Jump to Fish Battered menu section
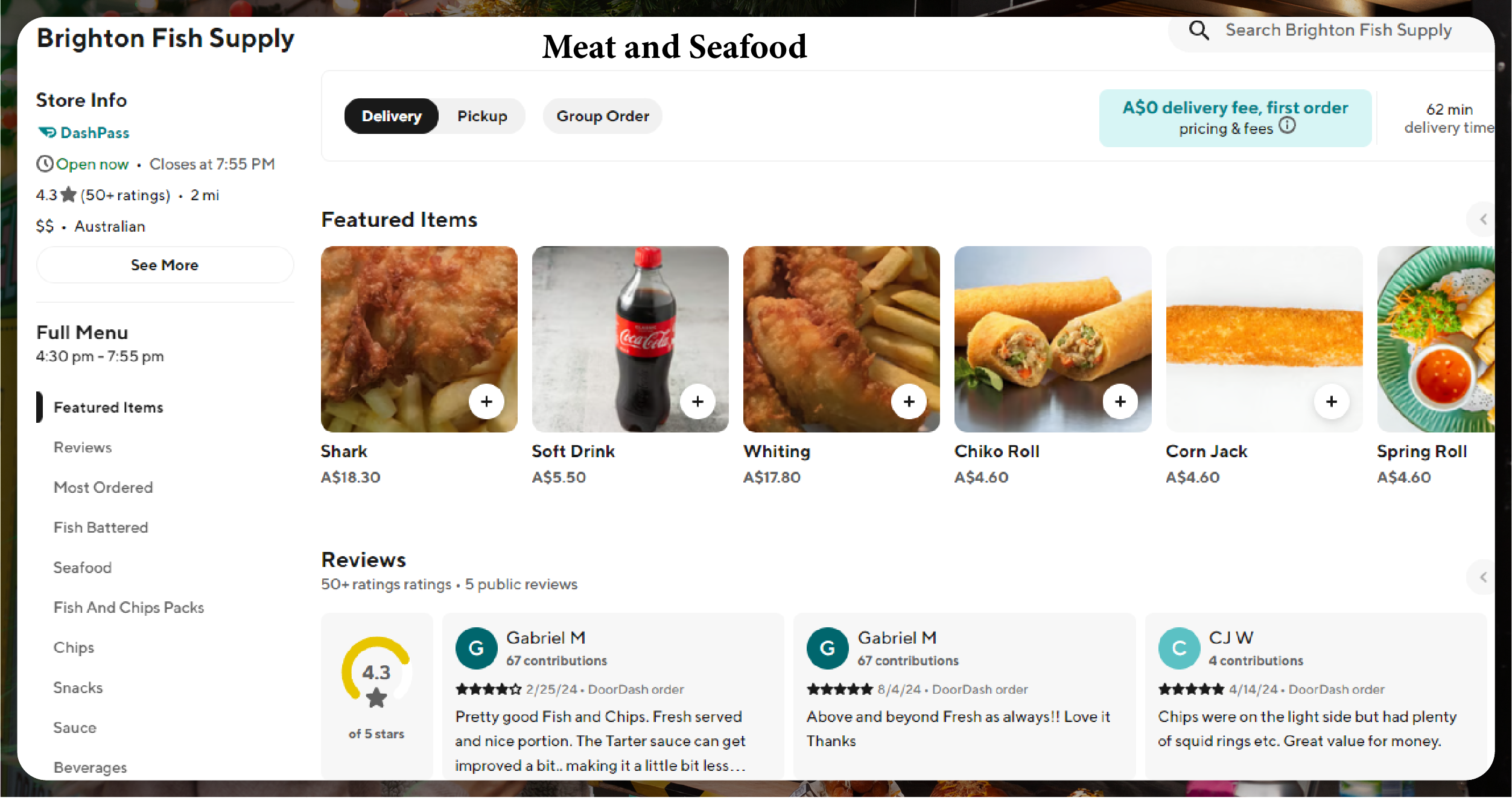 (x=101, y=527)
